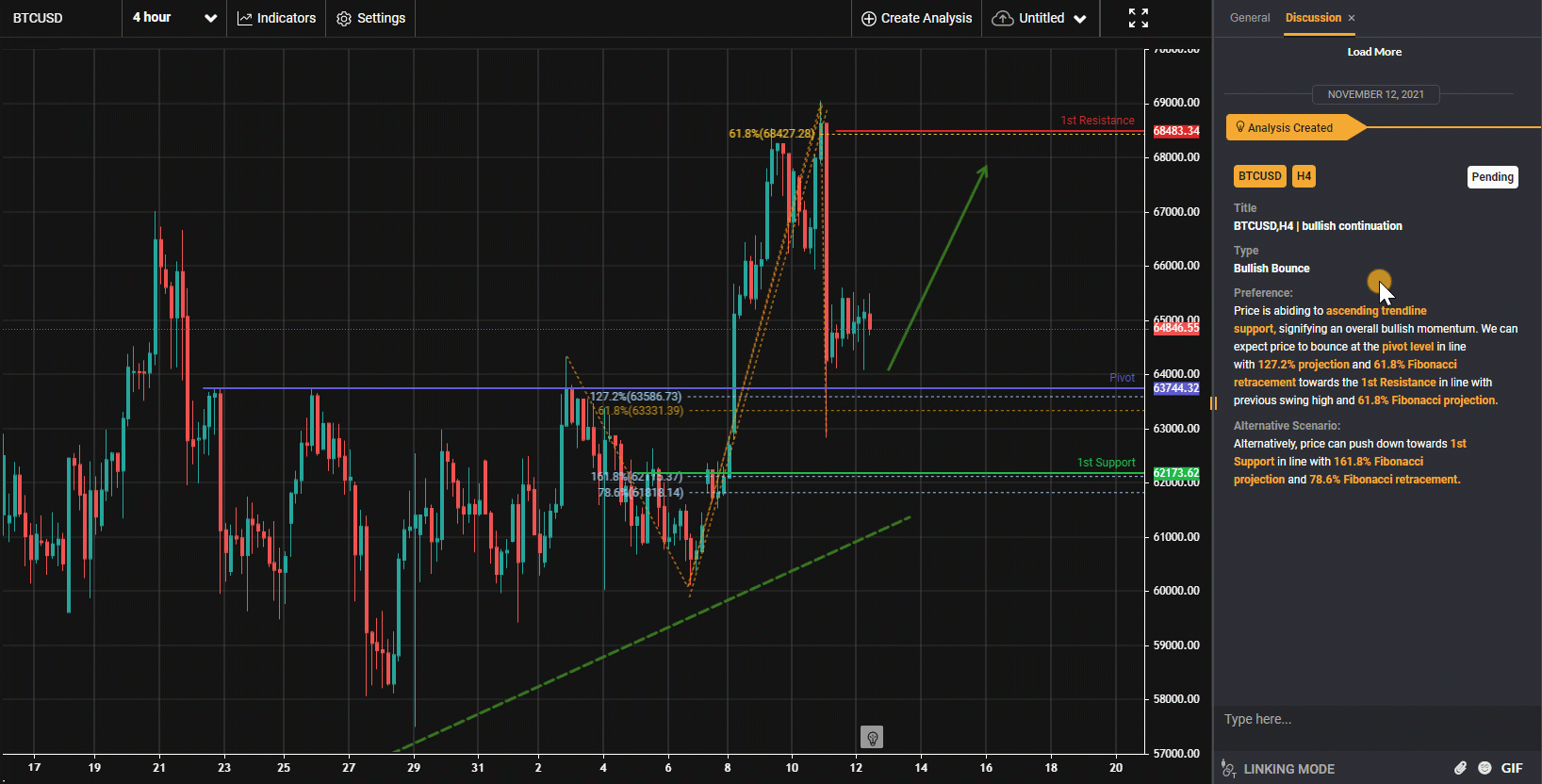Click the 1st Resistance line label
Screen dimensions: 1542x784
pyautogui.click(x=1097, y=121)
